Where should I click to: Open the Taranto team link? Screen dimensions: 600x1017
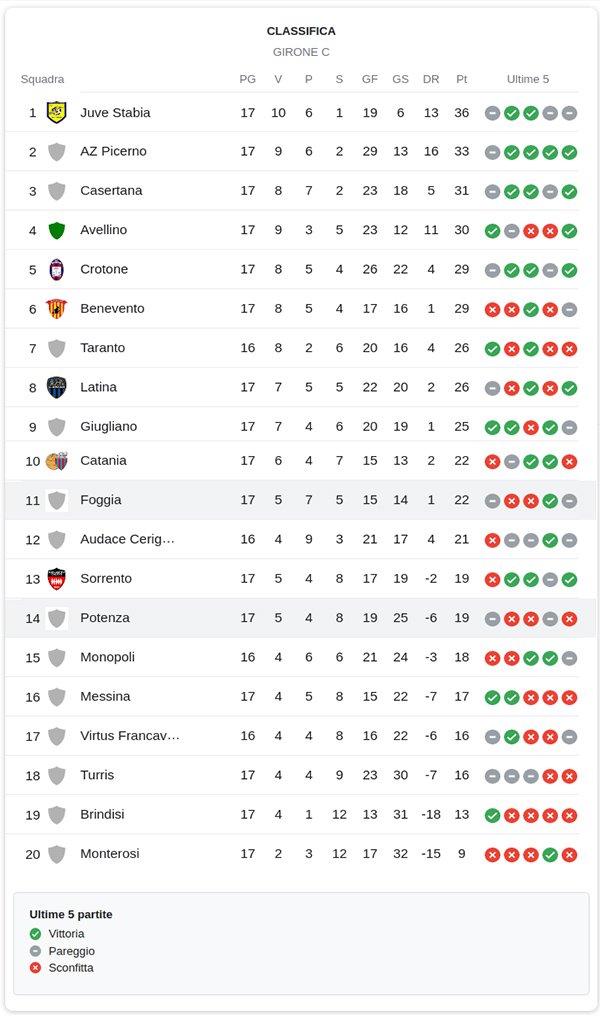(103, 348)
